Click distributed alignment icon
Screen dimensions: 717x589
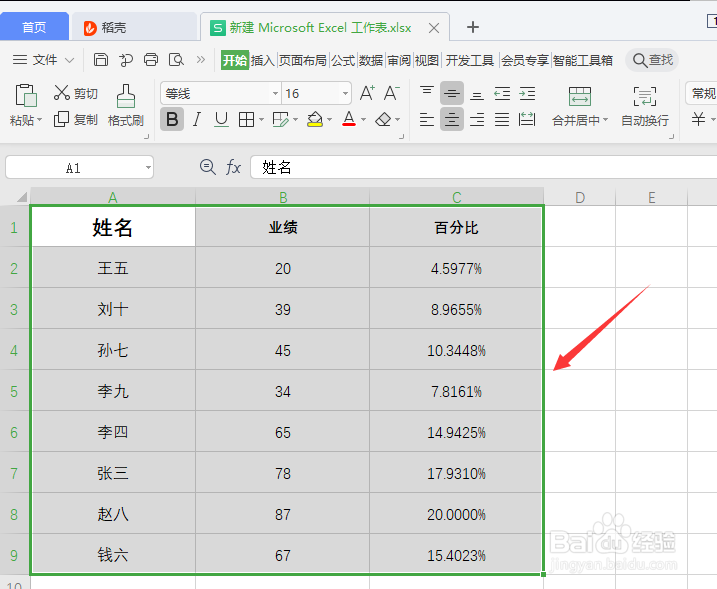[527, 120]
